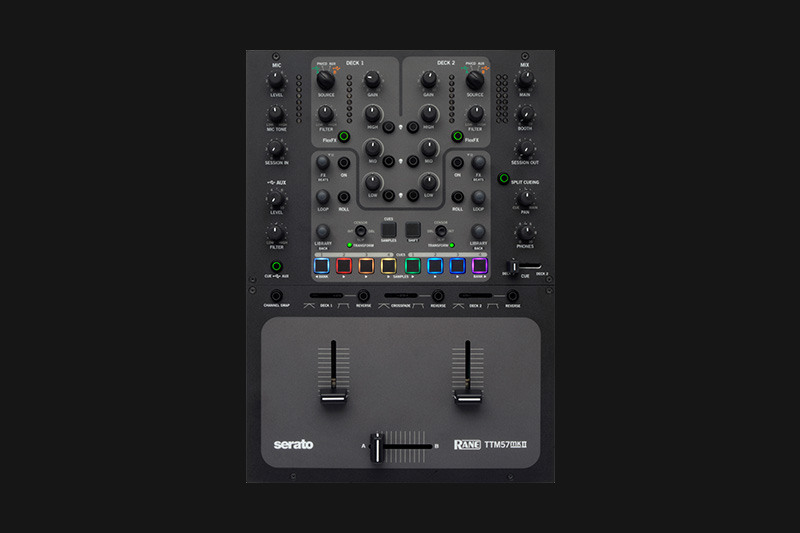Click the AUX Filter knob

tap(276, 233)
